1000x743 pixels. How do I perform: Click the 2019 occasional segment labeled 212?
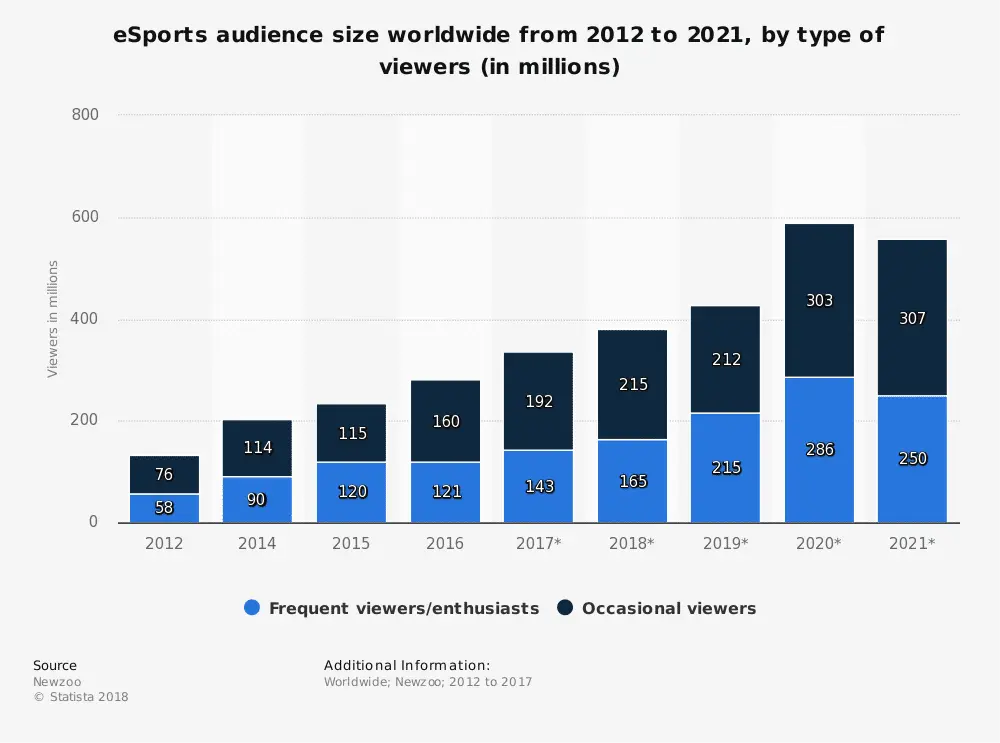(725, 360)
